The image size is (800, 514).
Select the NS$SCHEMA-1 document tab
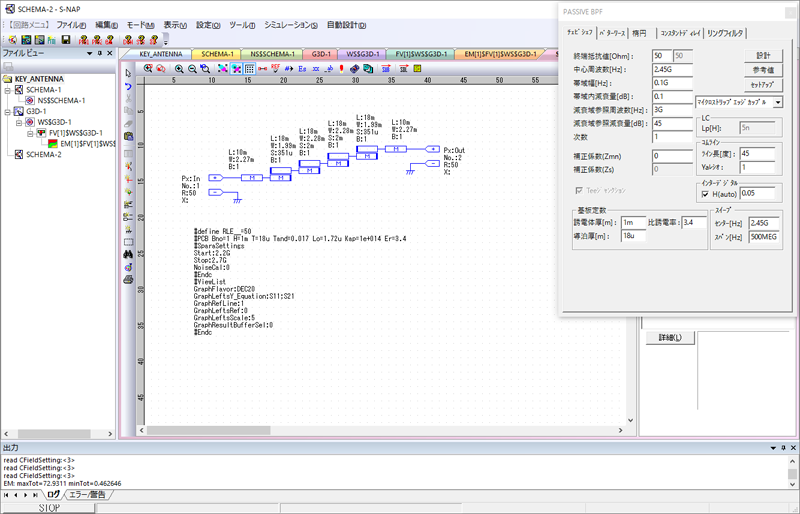click(x=272, y=54)
